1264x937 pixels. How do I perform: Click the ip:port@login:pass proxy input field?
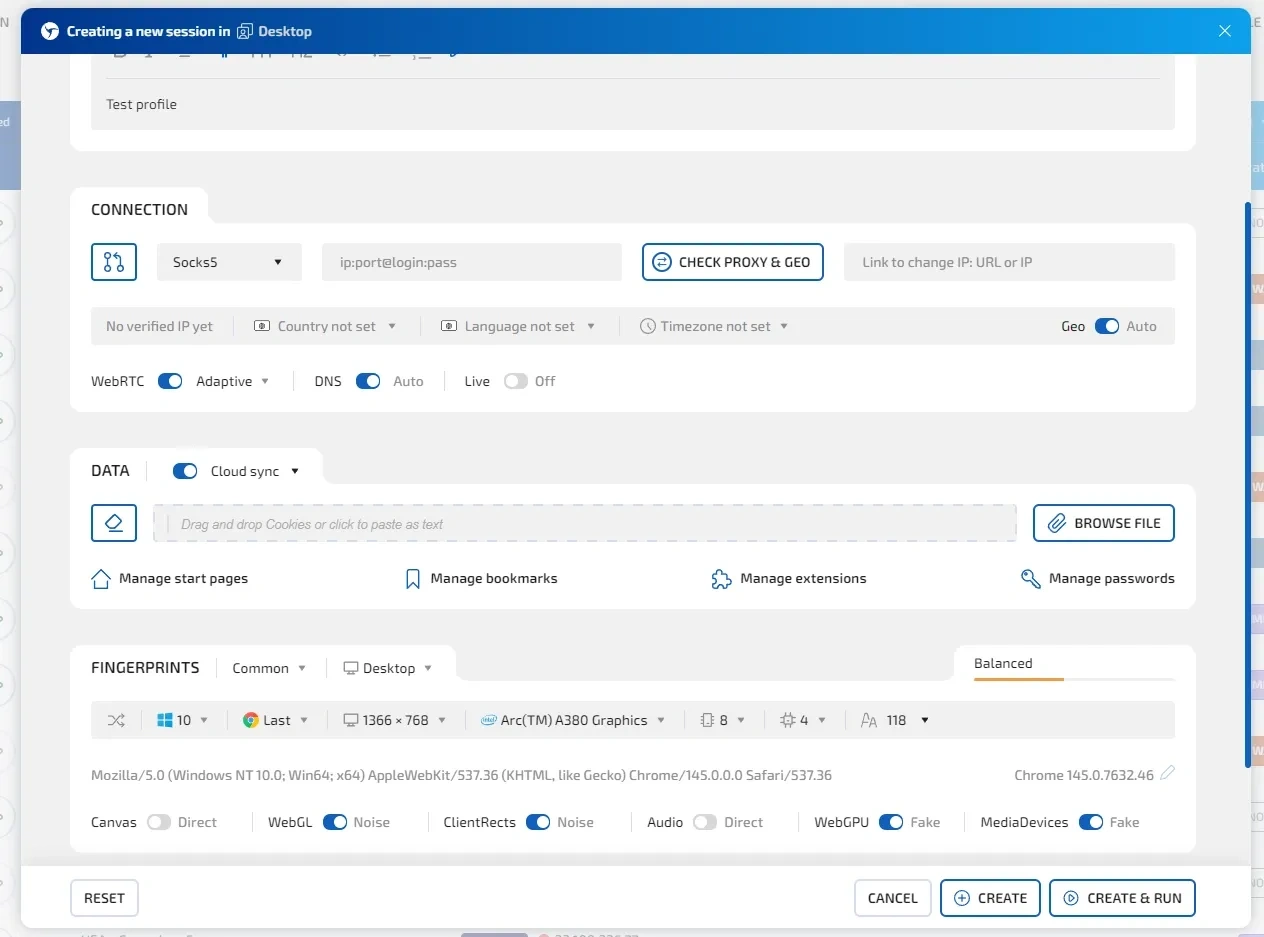tap(472, 262)
